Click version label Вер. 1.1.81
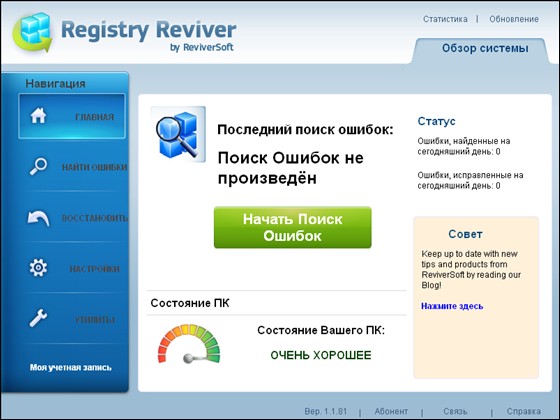560x420 pixels. coord(325,411)
